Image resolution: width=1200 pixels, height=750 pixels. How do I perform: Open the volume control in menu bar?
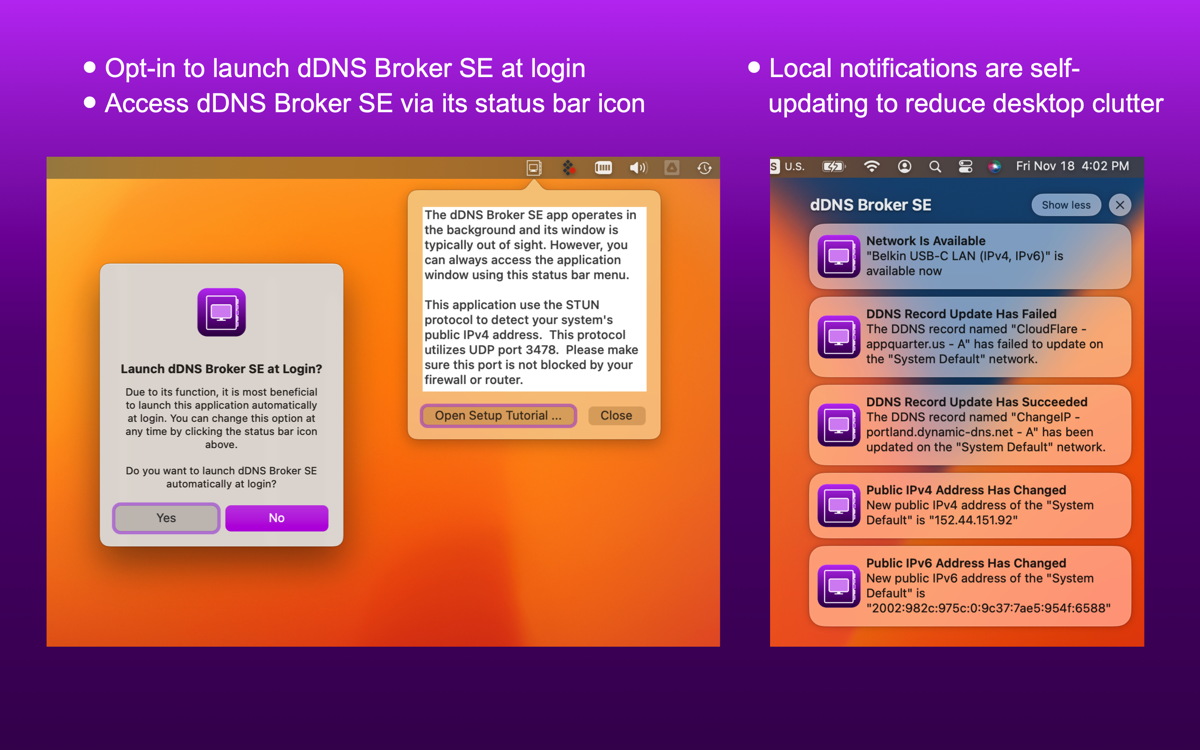pyautogui.click(x=637, y=168)
